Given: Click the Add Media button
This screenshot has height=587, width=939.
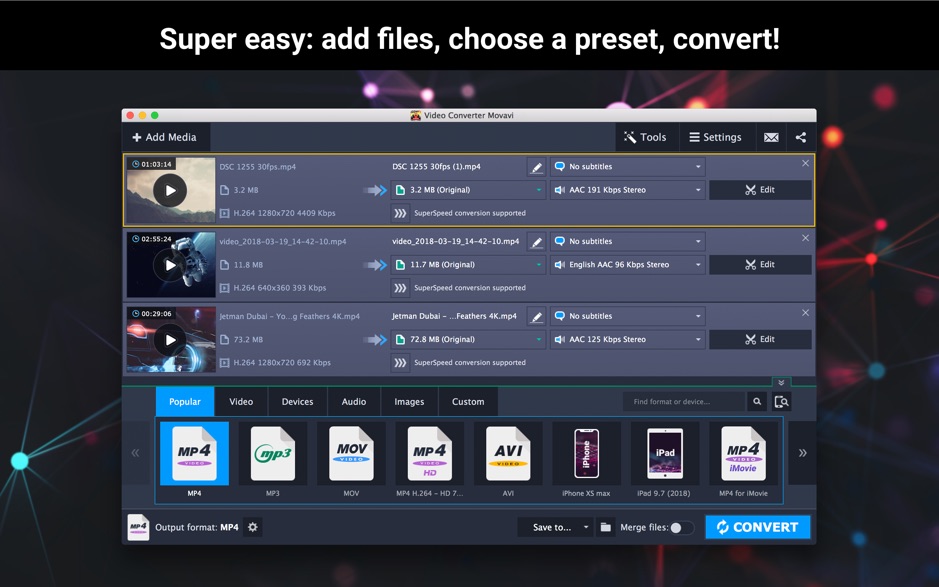Looking at the screenshot, I should pyautogui.click(x=165, y=137).
